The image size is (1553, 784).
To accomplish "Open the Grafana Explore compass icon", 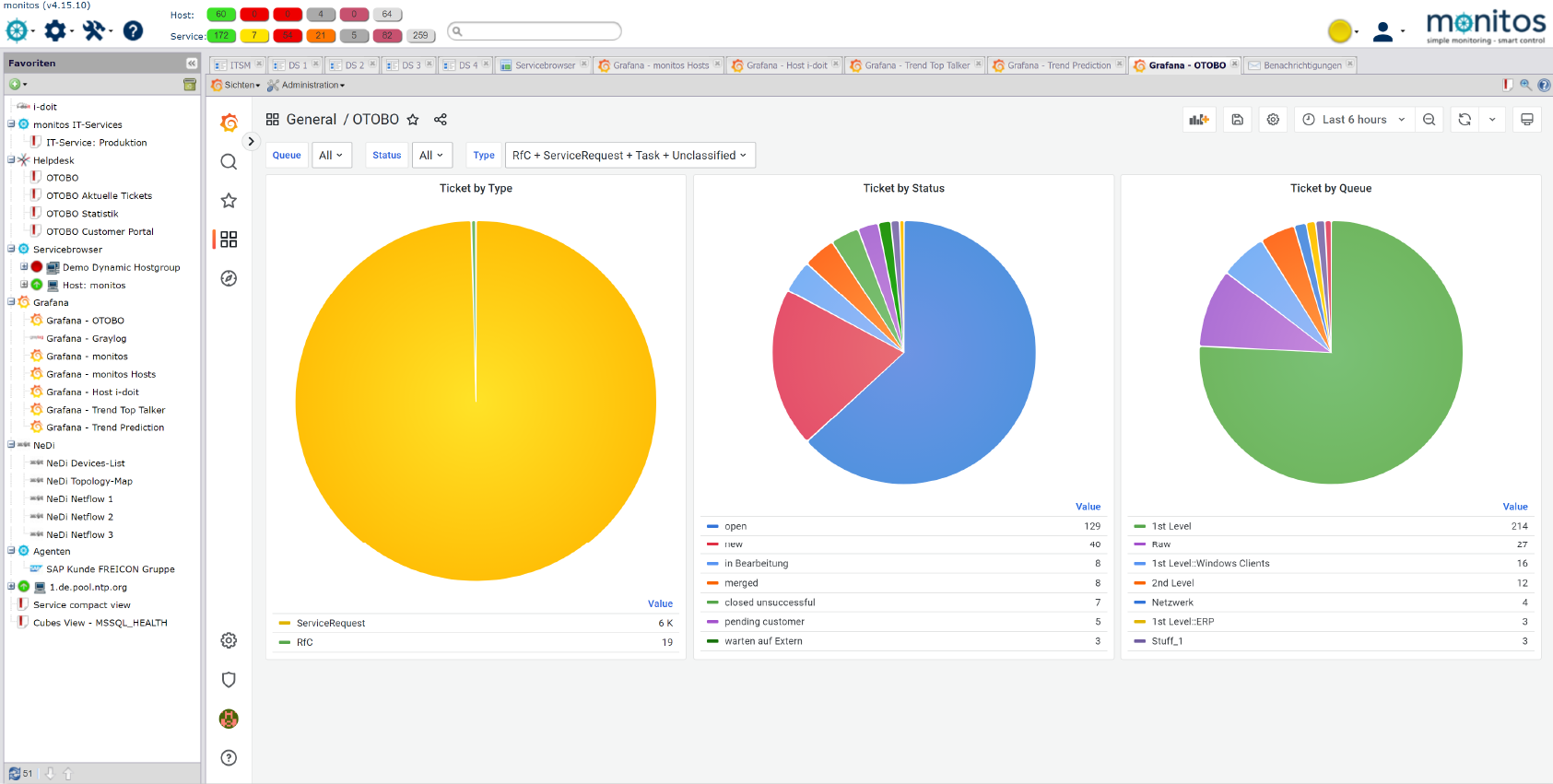I will pyautogui.click(x=229, y=278).
